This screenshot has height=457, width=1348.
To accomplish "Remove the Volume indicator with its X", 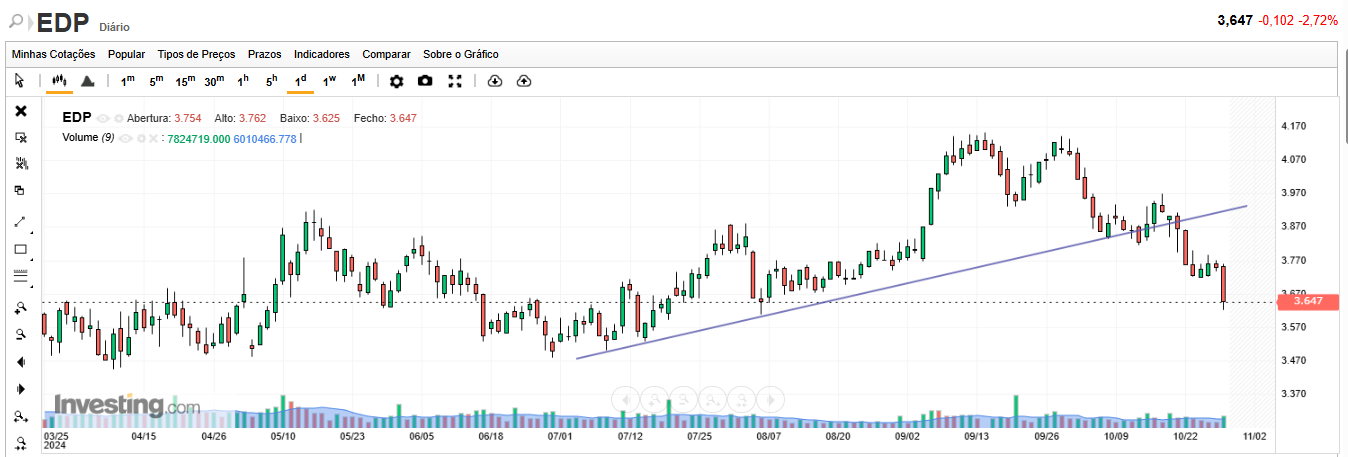I will pyautogui.click(x=153, y=138).
